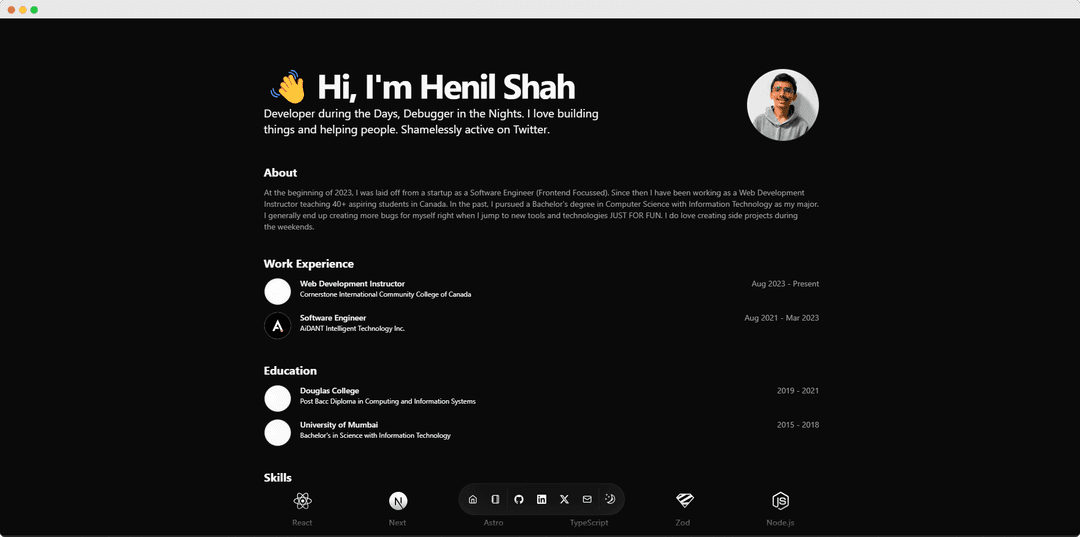Screen dimensions: 1080x537
Task: Open the LinkedIn profile icon
Action: [x=541, y=499]
